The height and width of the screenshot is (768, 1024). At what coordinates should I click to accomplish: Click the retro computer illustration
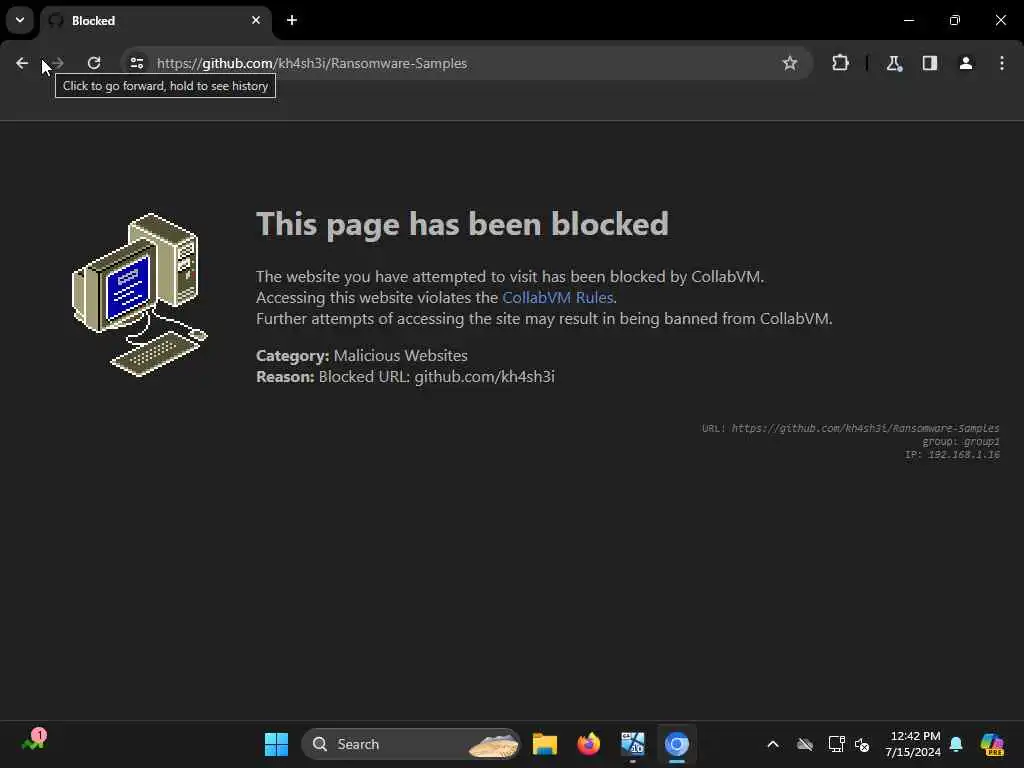click(139, 295)
